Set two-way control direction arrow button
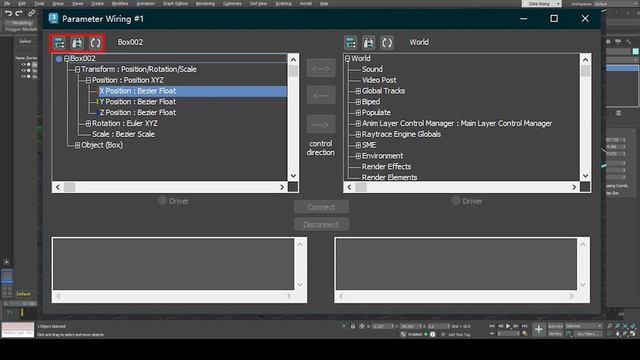The image size is (640, 360). click(x=321, y=68)
